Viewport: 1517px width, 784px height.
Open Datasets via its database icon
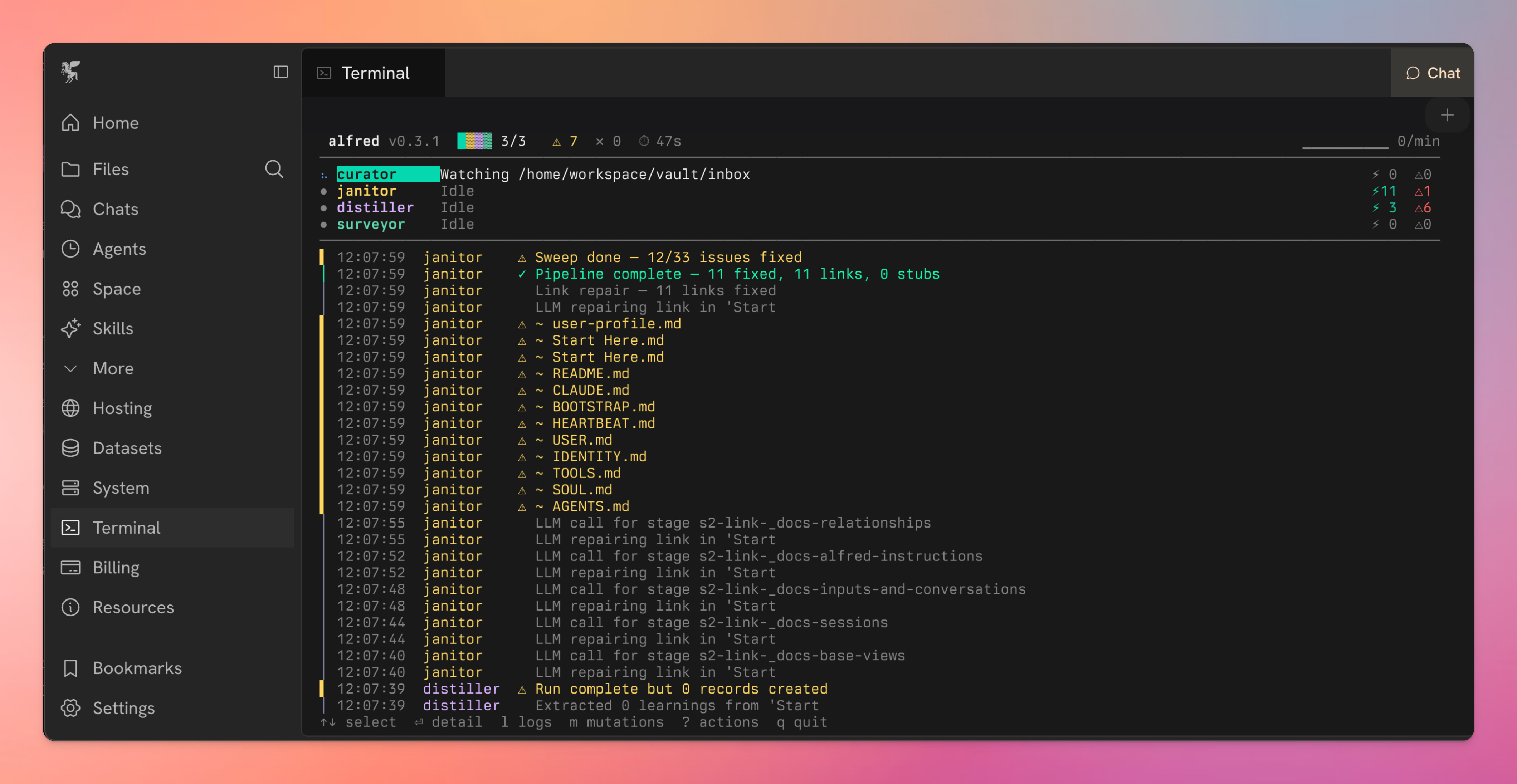tap(71, 448)
